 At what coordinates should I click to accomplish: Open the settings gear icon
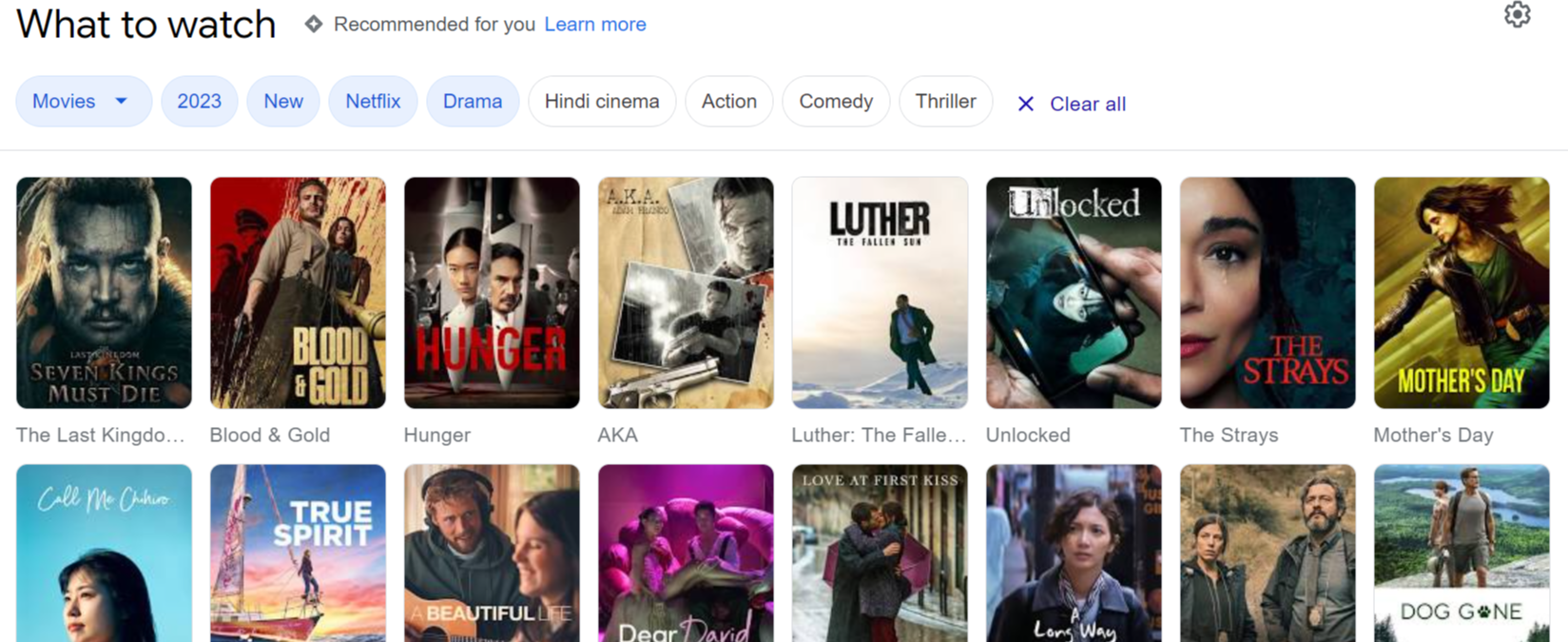1517,14
